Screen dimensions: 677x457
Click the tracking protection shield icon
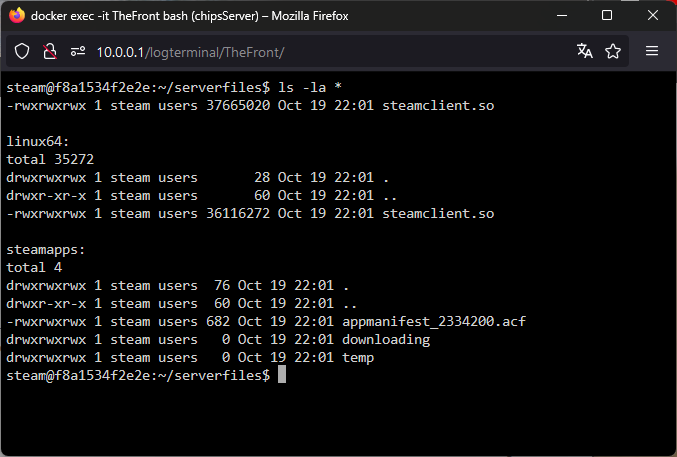(x=22, y=52)
